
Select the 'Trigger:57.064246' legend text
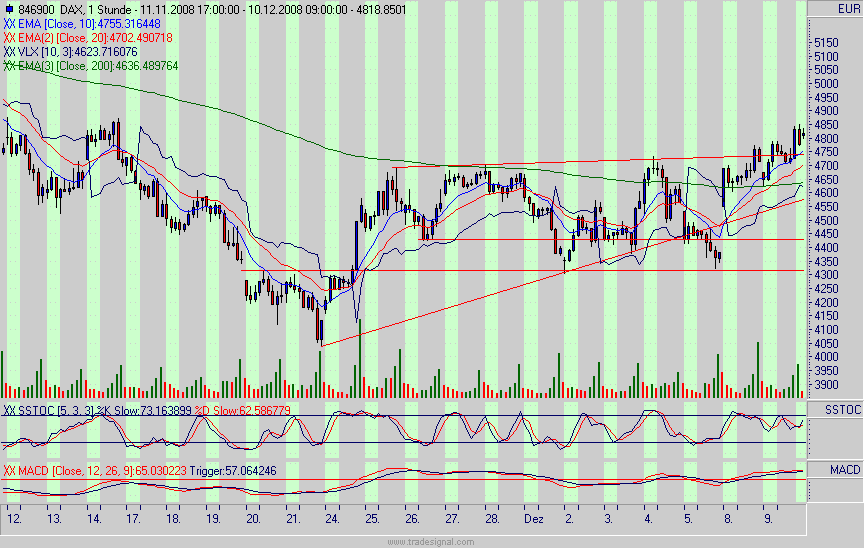click(233, 471)
